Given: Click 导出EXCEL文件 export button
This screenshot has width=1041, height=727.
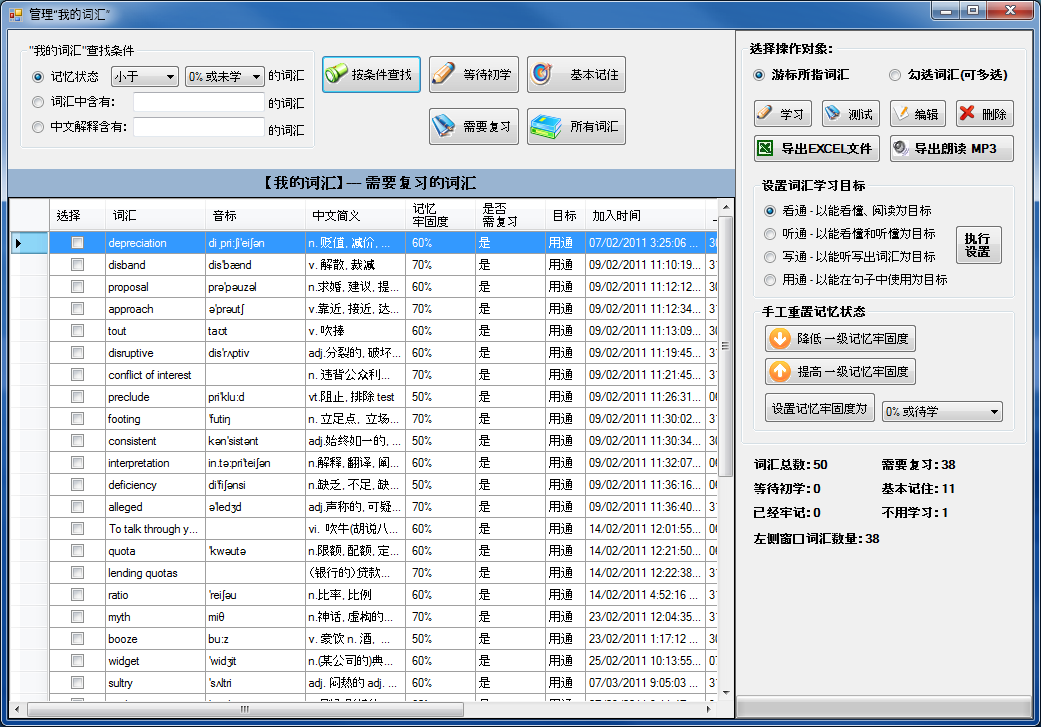Looking at the screenshot, I should click(x=816, y=149).
